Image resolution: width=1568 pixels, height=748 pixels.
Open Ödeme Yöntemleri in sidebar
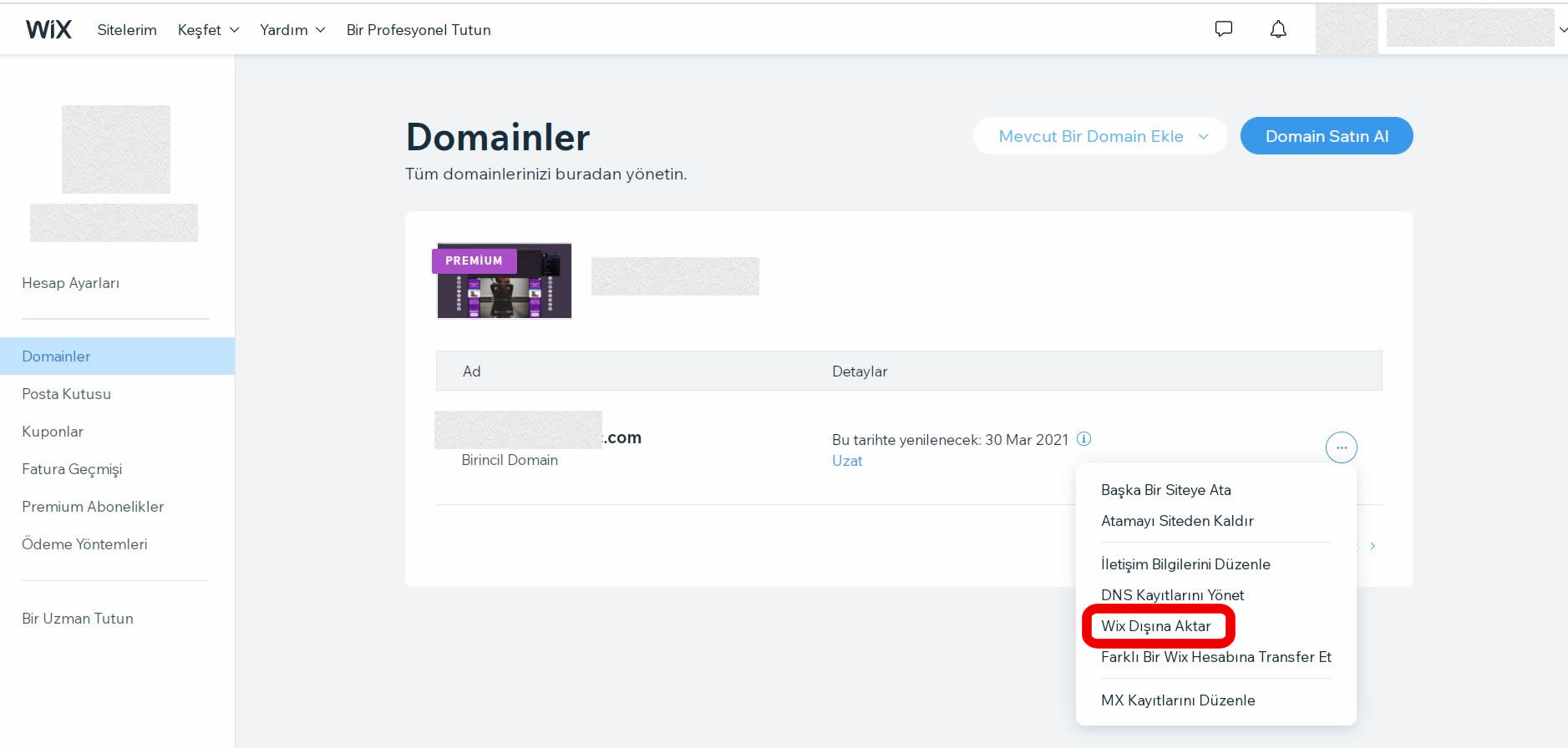pyautogui.click(x=84, y=544)
